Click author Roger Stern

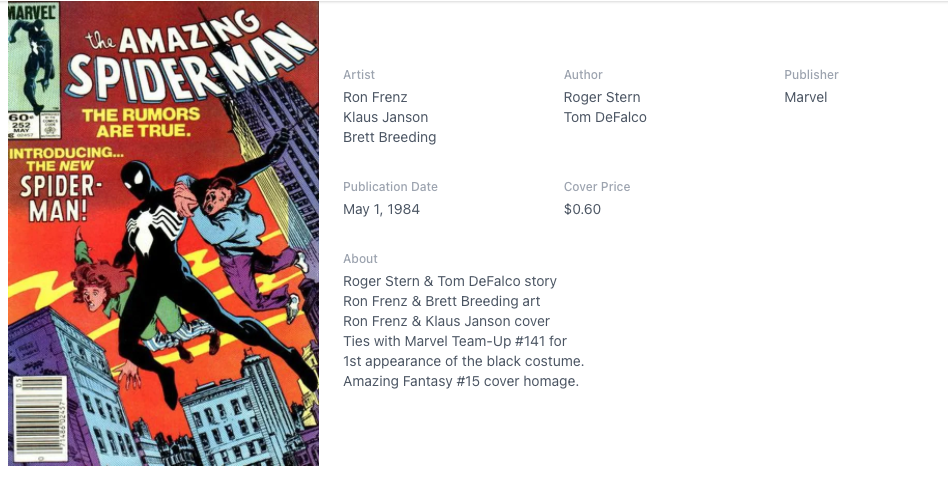[602, 97]
